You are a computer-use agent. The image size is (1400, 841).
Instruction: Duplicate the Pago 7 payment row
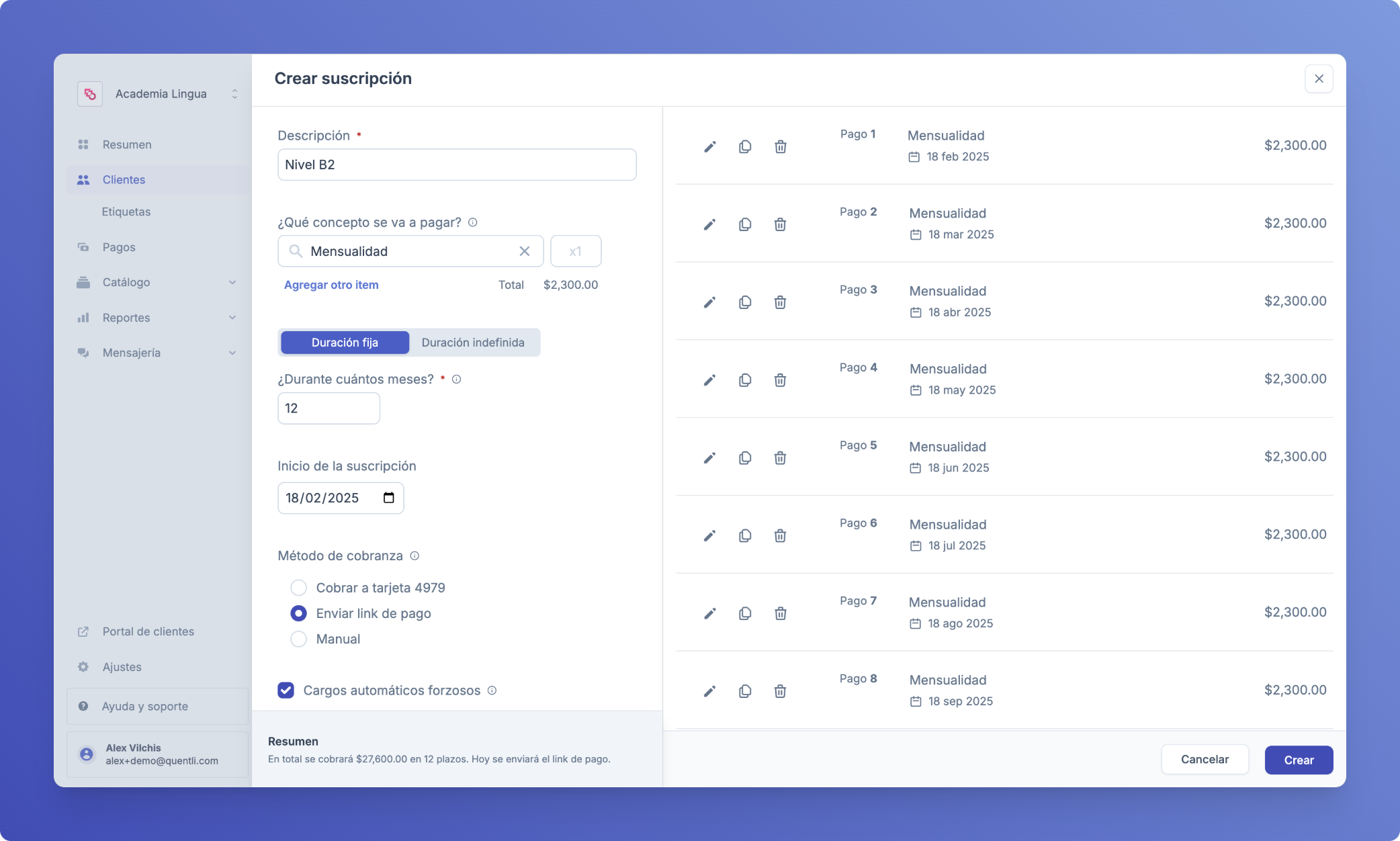tap(744, 613)
